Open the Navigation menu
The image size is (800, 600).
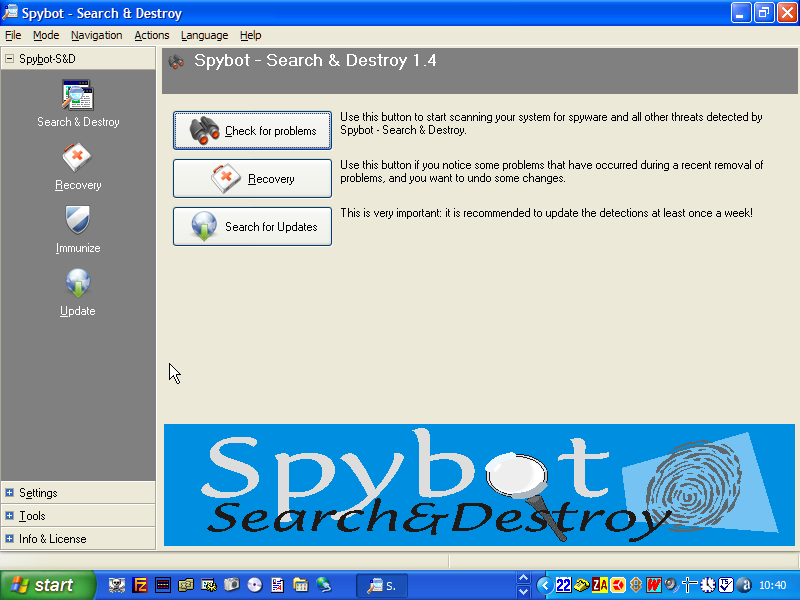pyautogui.click(x=96, y=35)
